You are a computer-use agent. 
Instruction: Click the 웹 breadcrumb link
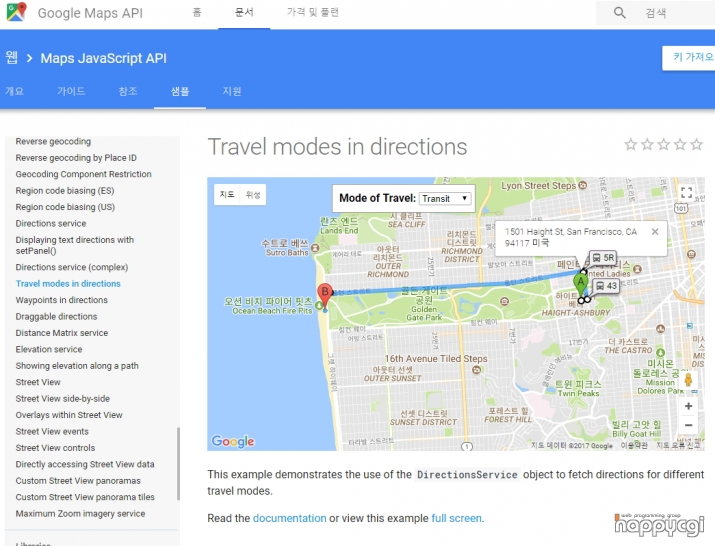pyautogui.click(x=11, y=58)
